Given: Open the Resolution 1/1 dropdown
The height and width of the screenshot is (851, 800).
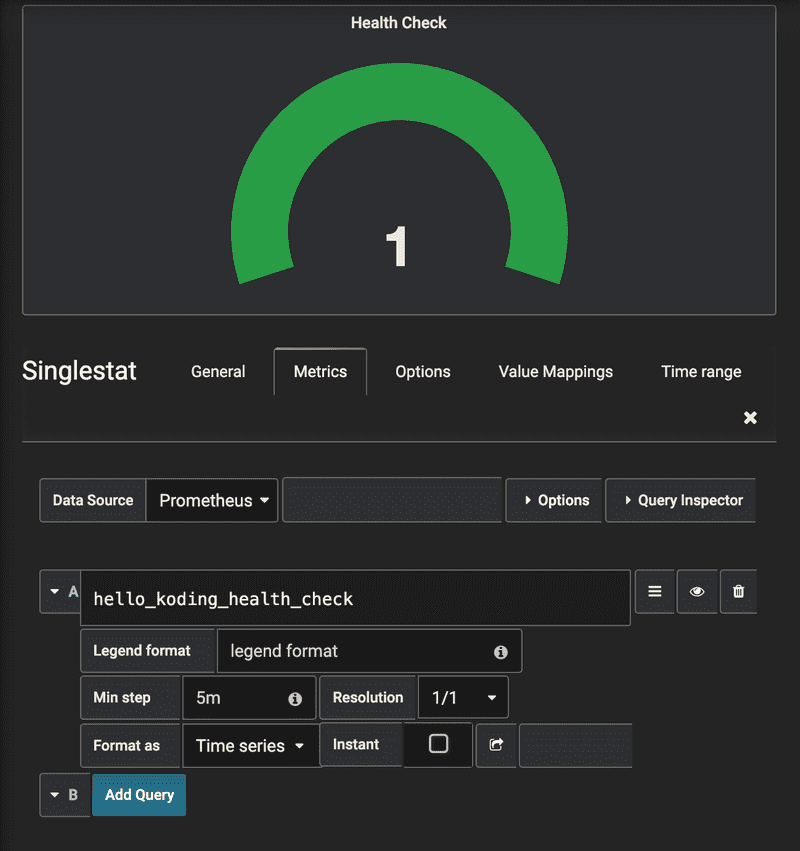Looking at the screenshot, I should click(463, 697).
